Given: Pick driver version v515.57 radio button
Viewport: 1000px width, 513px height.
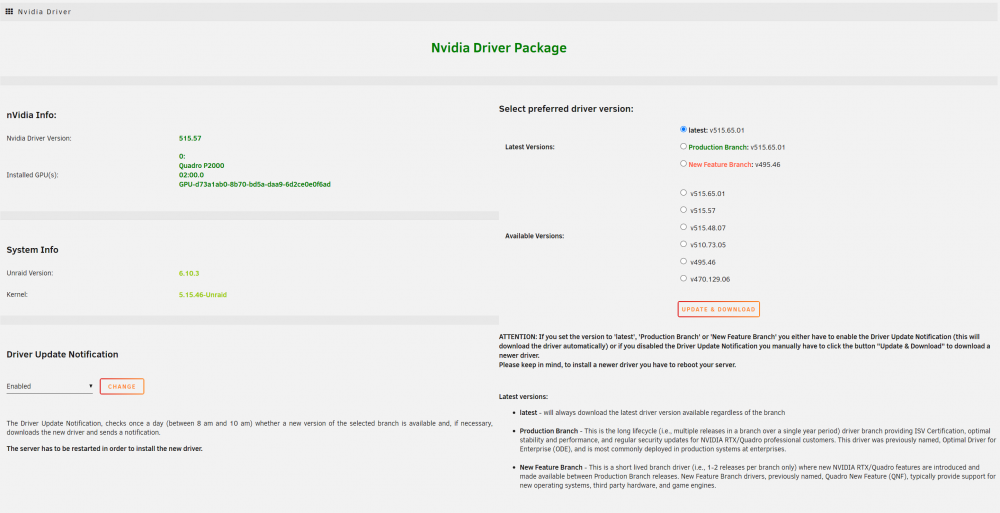Looking at the screenshot, I should 683,210.
